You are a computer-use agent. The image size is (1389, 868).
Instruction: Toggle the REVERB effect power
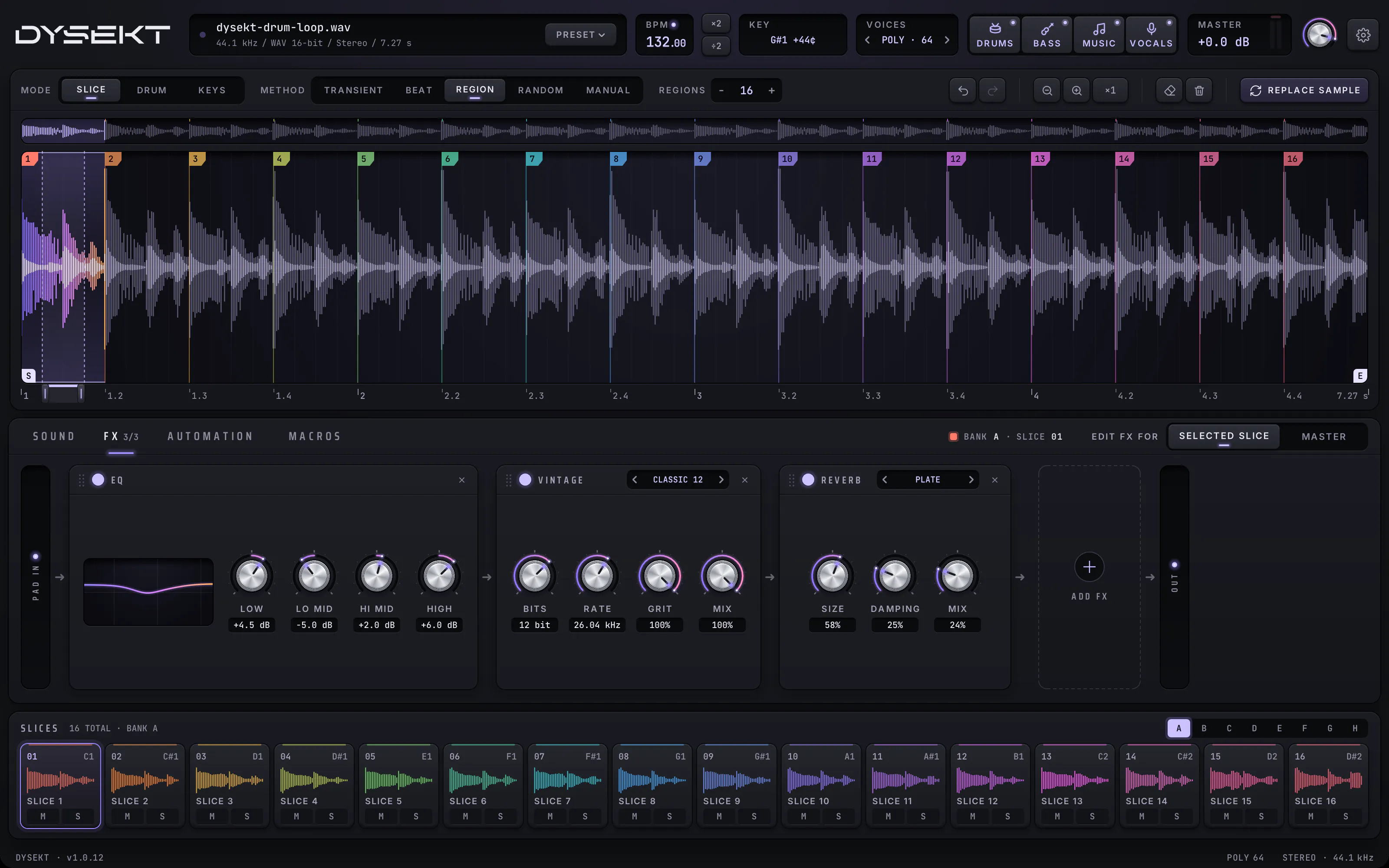[808, 480]
